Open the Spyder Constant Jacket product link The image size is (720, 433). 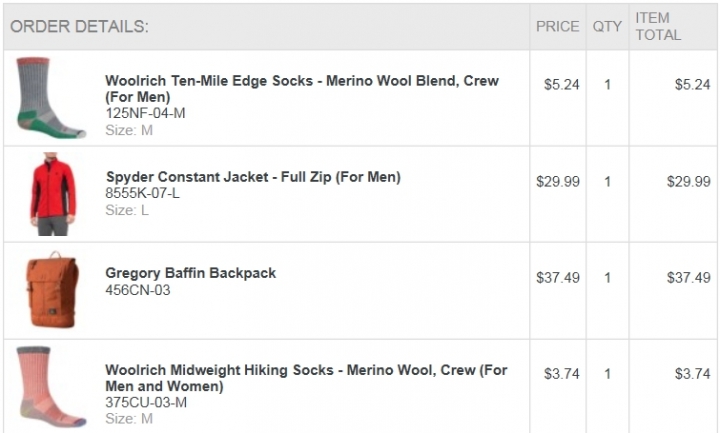[x=253, y=177]
